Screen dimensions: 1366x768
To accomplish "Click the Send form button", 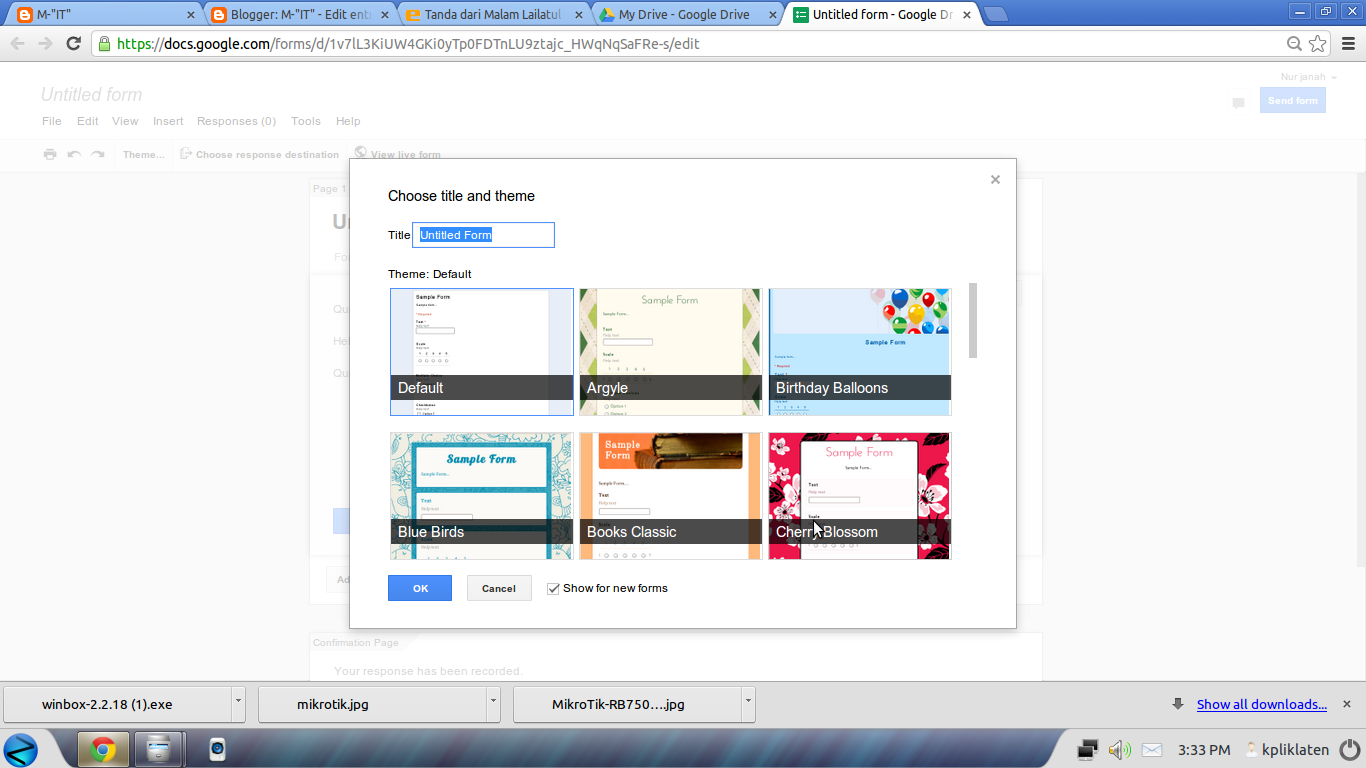I will click(x=1292, y=100).
